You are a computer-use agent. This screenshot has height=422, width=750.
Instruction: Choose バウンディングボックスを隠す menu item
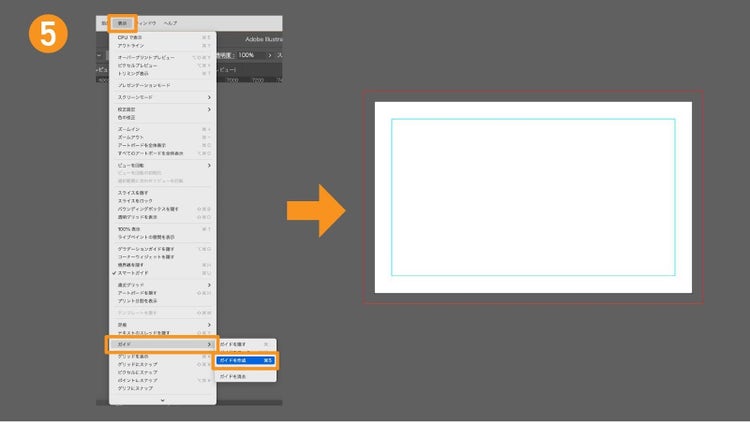(x=163, y=209)
